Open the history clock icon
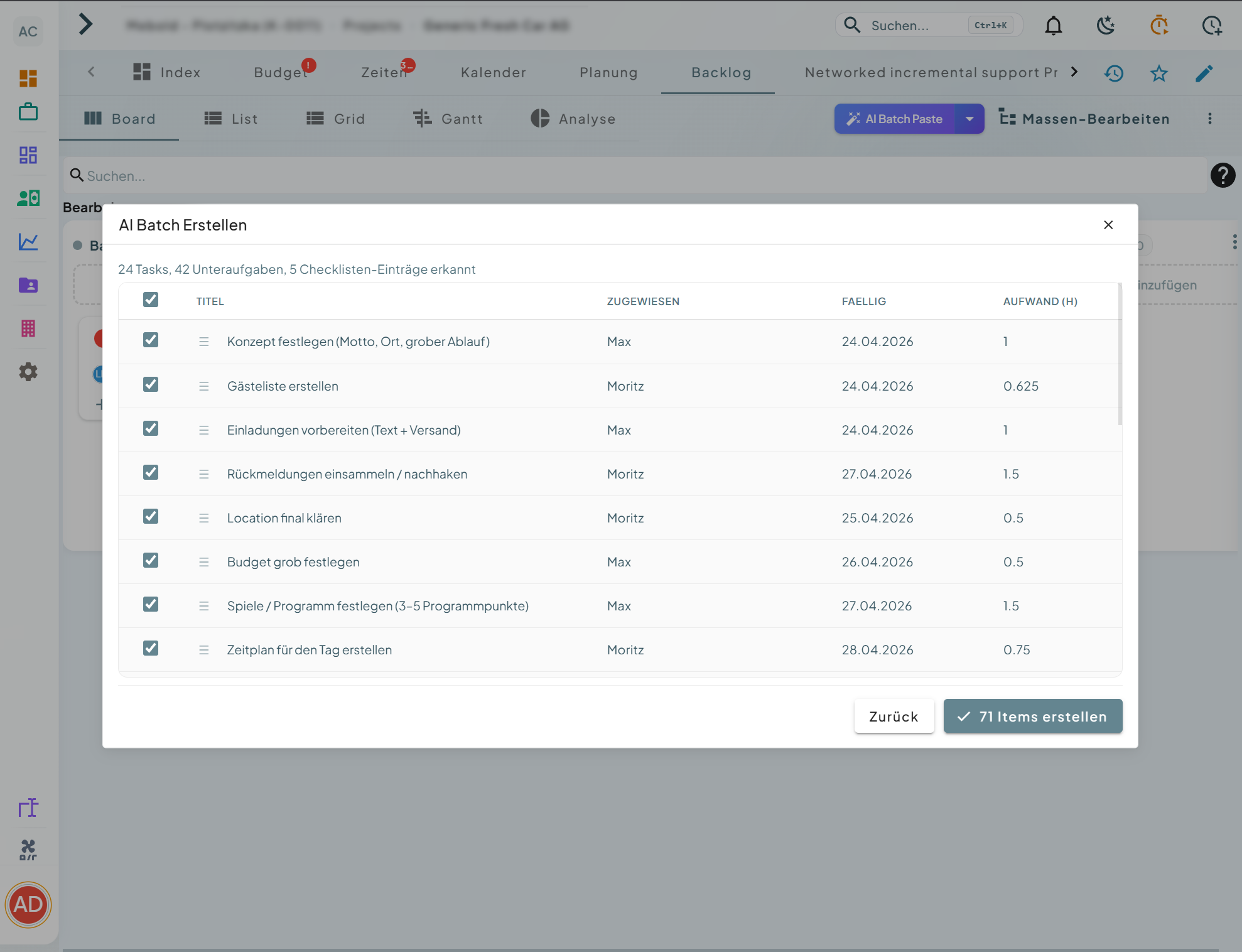This screenshot has height=952, width=1242. coord(1114,73)
